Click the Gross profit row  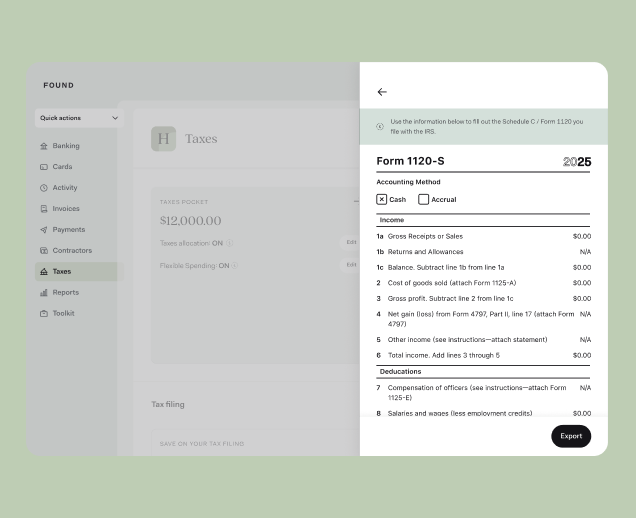coord(483,299)
